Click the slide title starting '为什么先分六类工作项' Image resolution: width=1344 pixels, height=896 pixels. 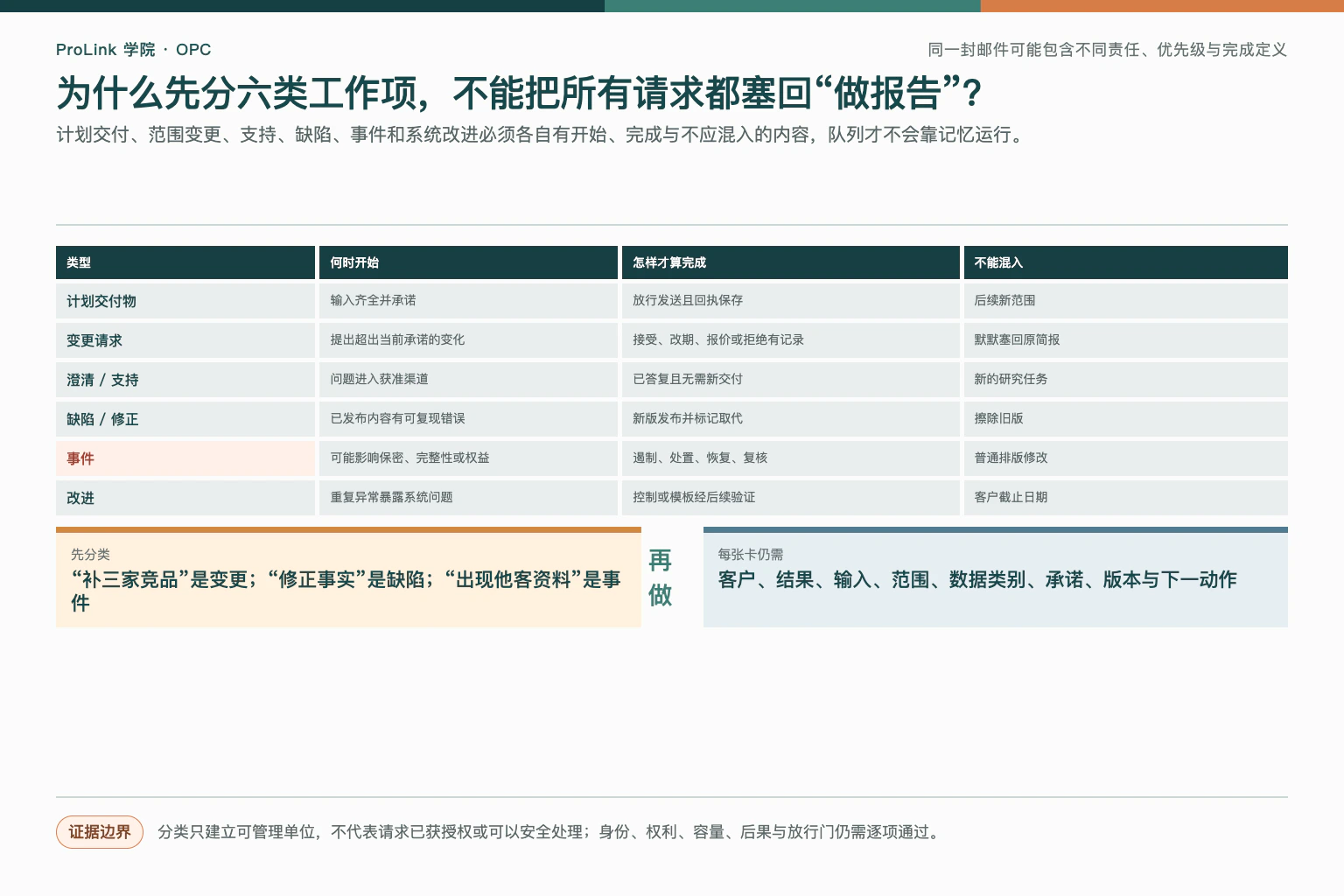pyautogui.click(x=520, y=93)
